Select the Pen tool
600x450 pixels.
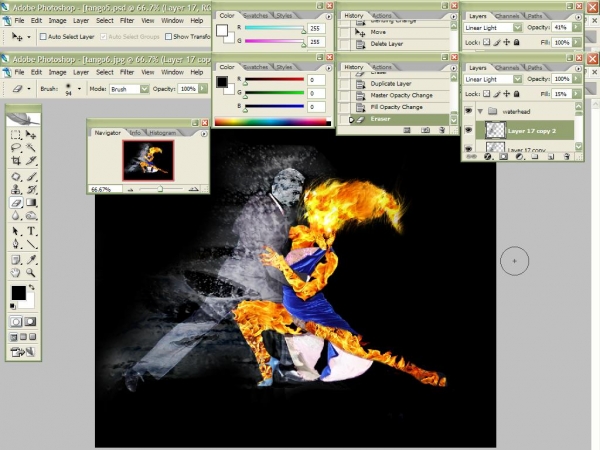pyautogui.click(x=16, y=244)
